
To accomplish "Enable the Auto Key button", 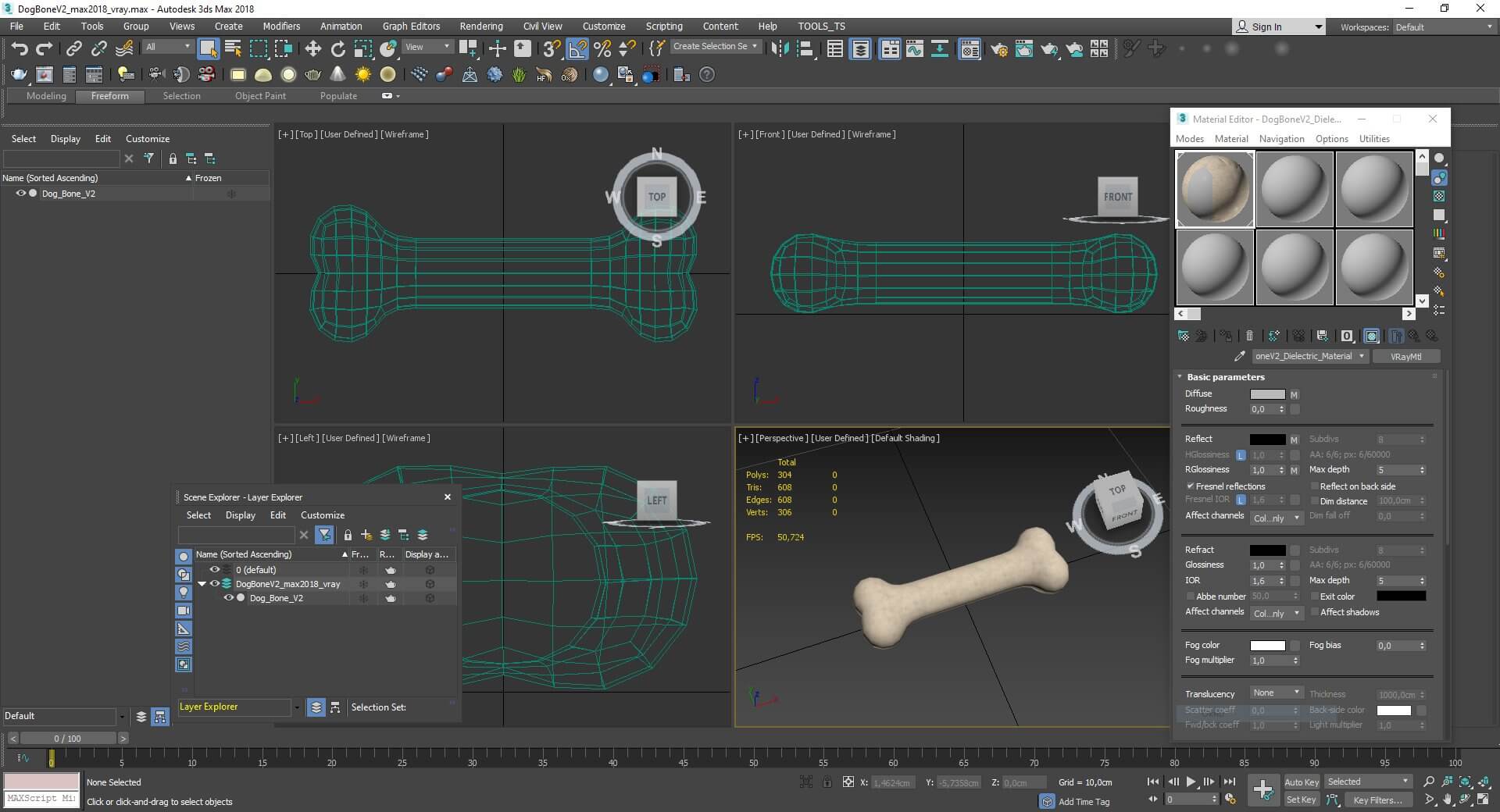I will pyautogui.click(x=1301, y=782).
